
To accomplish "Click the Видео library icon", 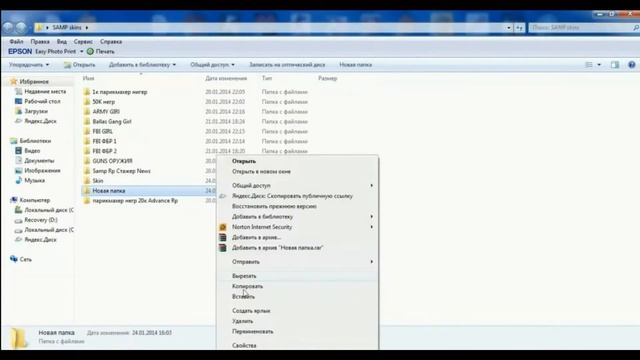I will [18, 151].
